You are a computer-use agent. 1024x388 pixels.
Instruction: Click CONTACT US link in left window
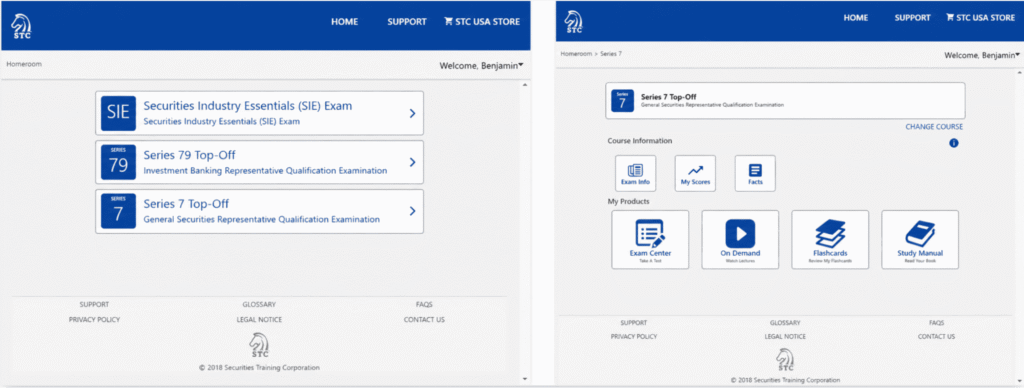click(424, 319)
